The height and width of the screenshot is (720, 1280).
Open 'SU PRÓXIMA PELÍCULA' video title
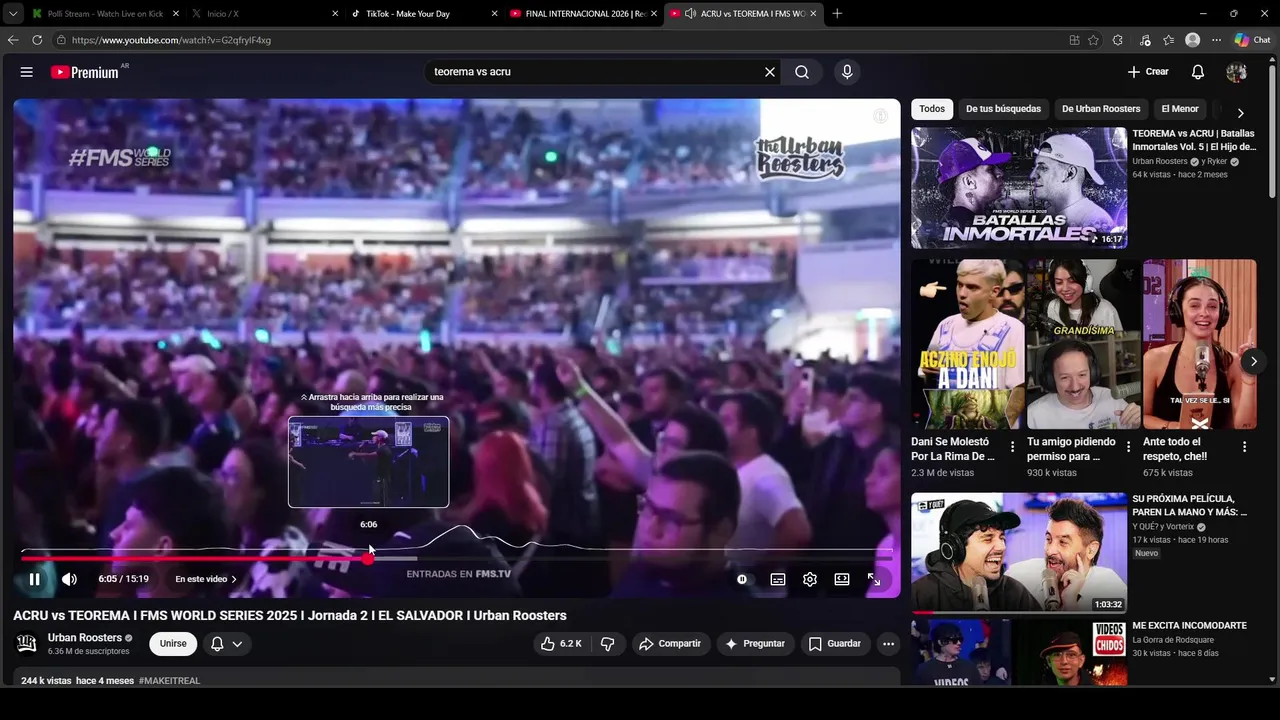pos(1190,505)
